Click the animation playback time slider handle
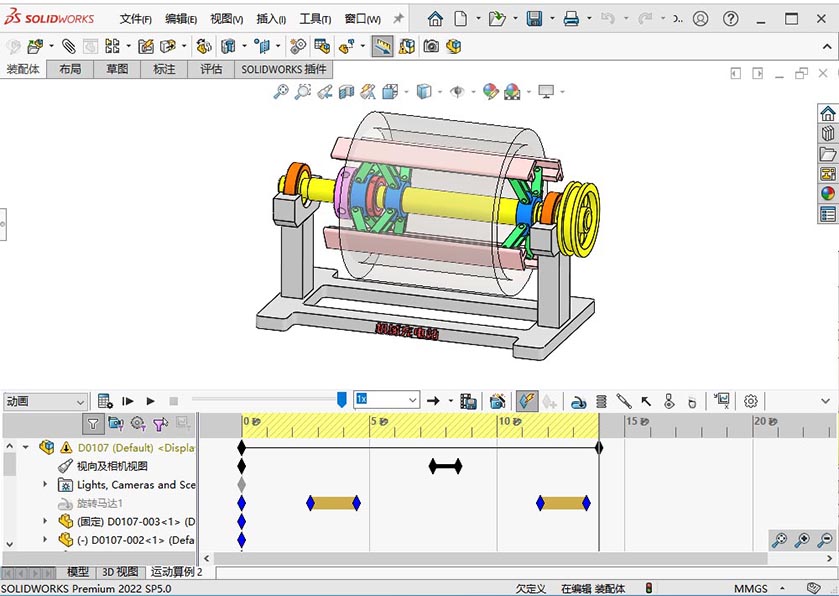This screenshot has height=596, width=839. coord(342,400)
